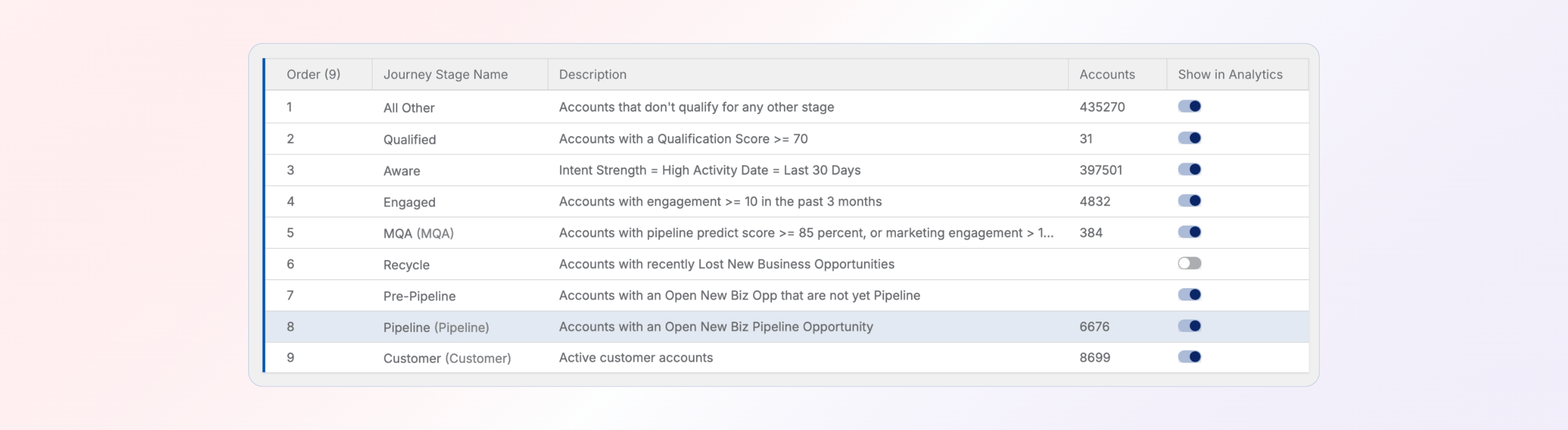Enable Show in Analytics for Recycle
The image size is (1568, 430).
pos(1189,263)
